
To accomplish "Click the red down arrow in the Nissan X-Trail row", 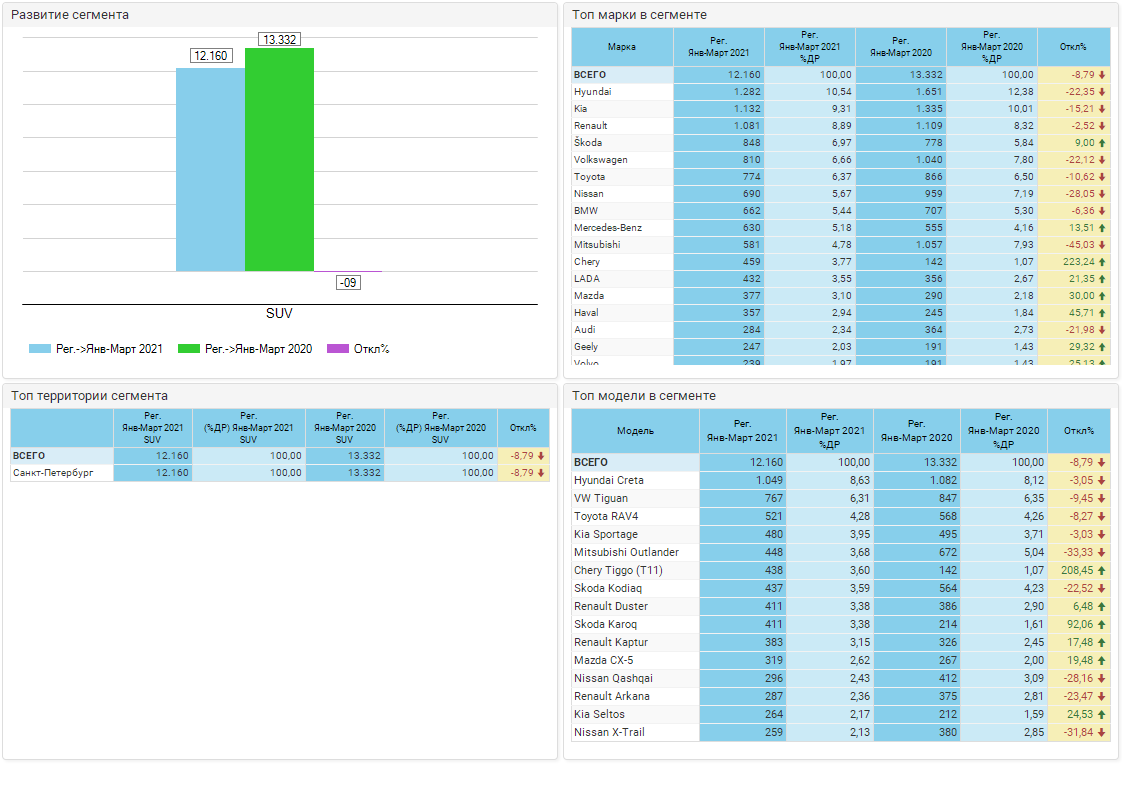I will click(x=1102, y=732).
